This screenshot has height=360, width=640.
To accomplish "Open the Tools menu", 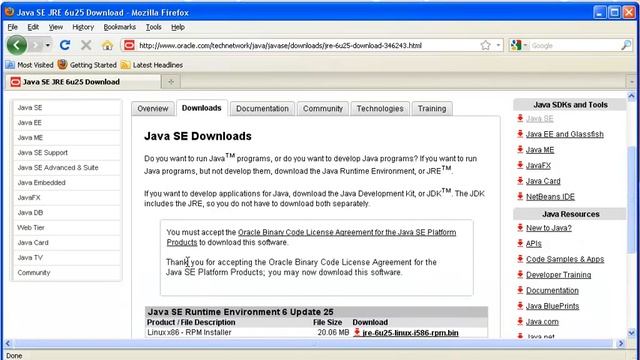I will tap(153, 27).
